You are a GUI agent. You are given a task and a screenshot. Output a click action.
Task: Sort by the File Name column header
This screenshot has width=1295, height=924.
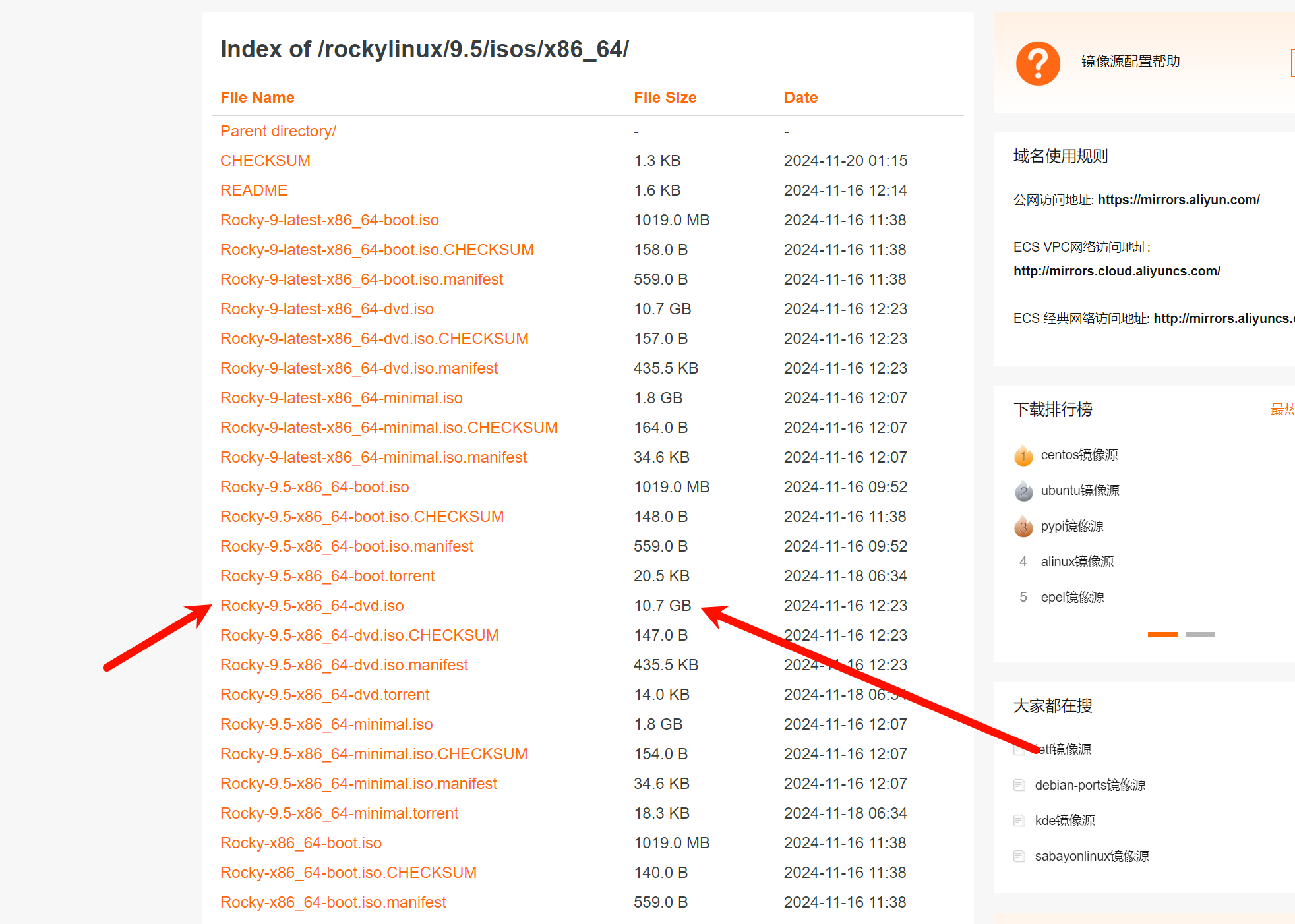[257, 98]
